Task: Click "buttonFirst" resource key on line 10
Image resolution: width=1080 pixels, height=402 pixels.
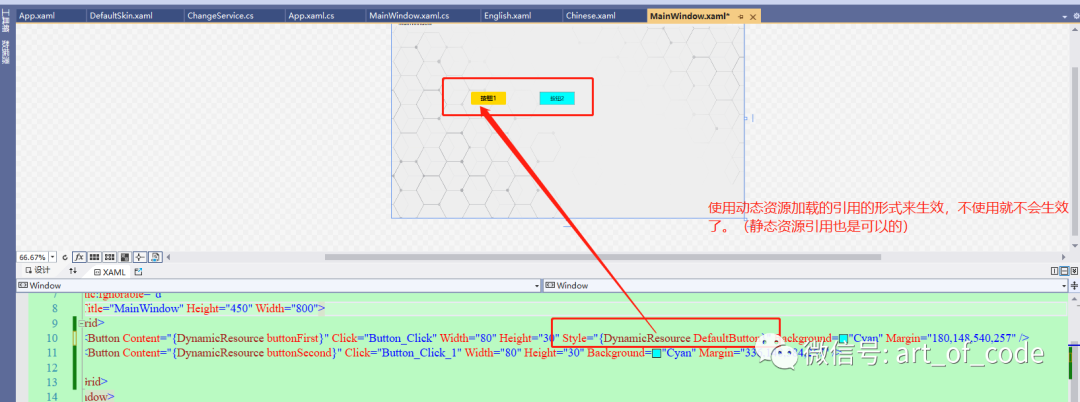Action: pyautogui.click(x=295, y=338)
